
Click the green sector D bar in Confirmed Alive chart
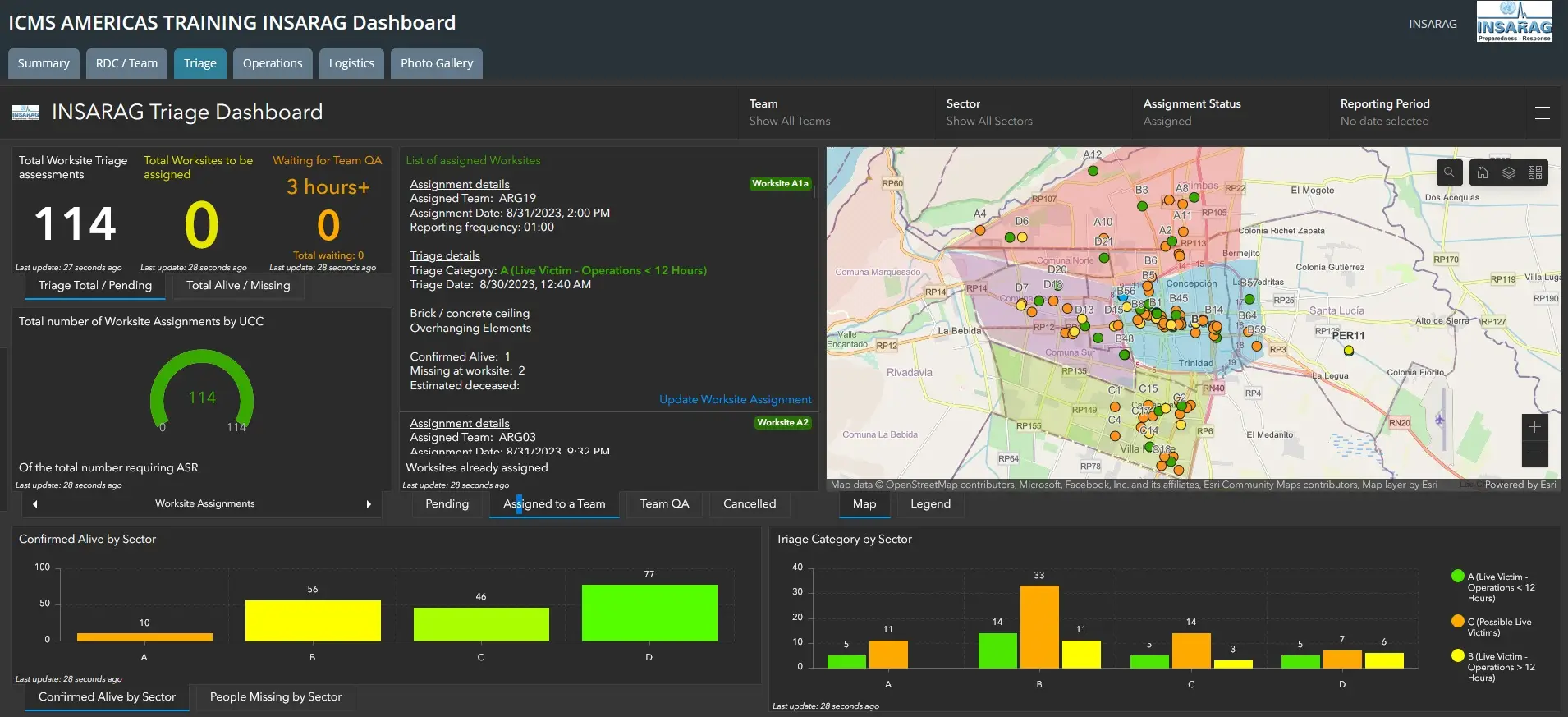649,613
